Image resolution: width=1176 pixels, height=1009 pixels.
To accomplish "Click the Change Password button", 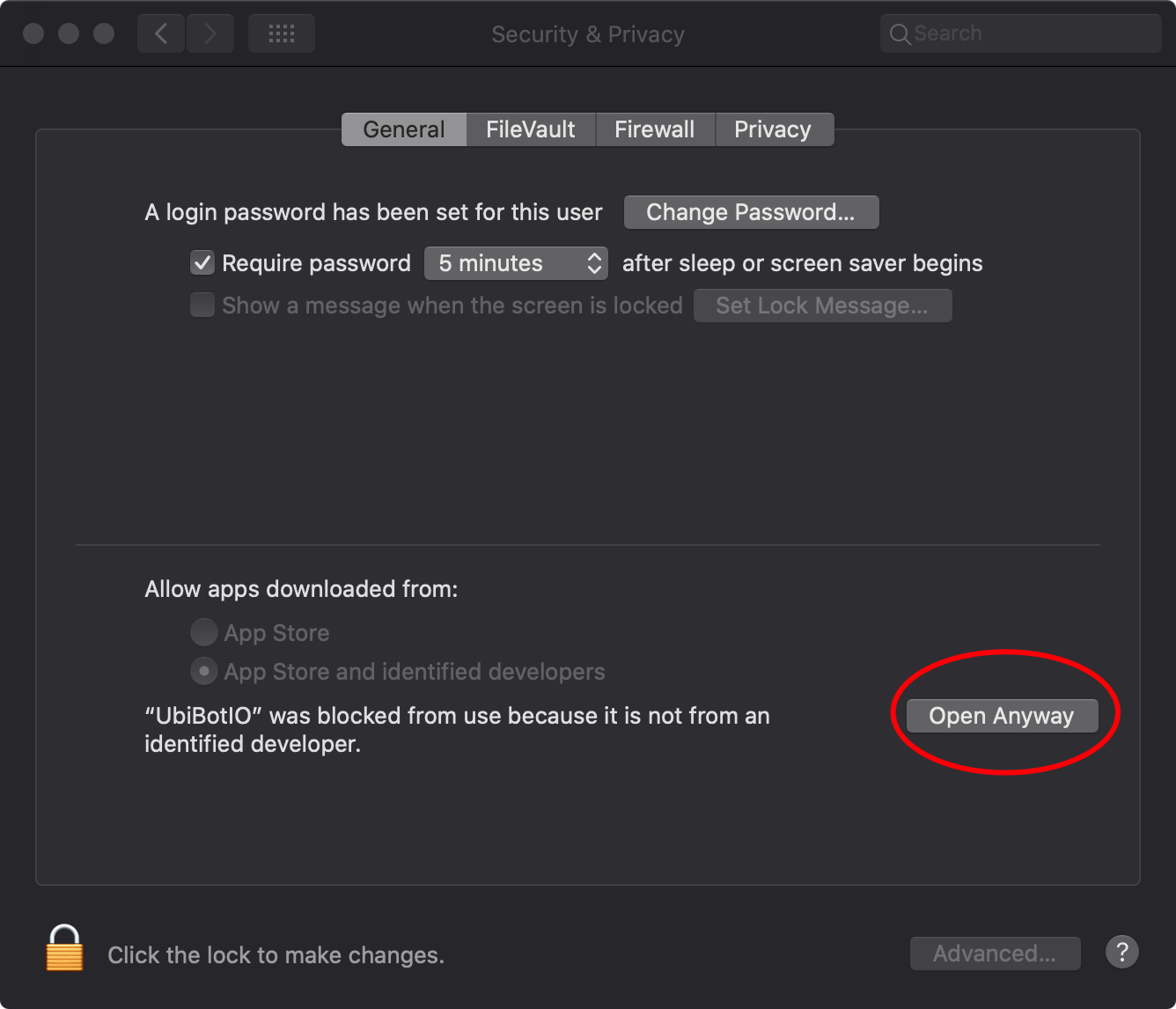I will 751,212.
